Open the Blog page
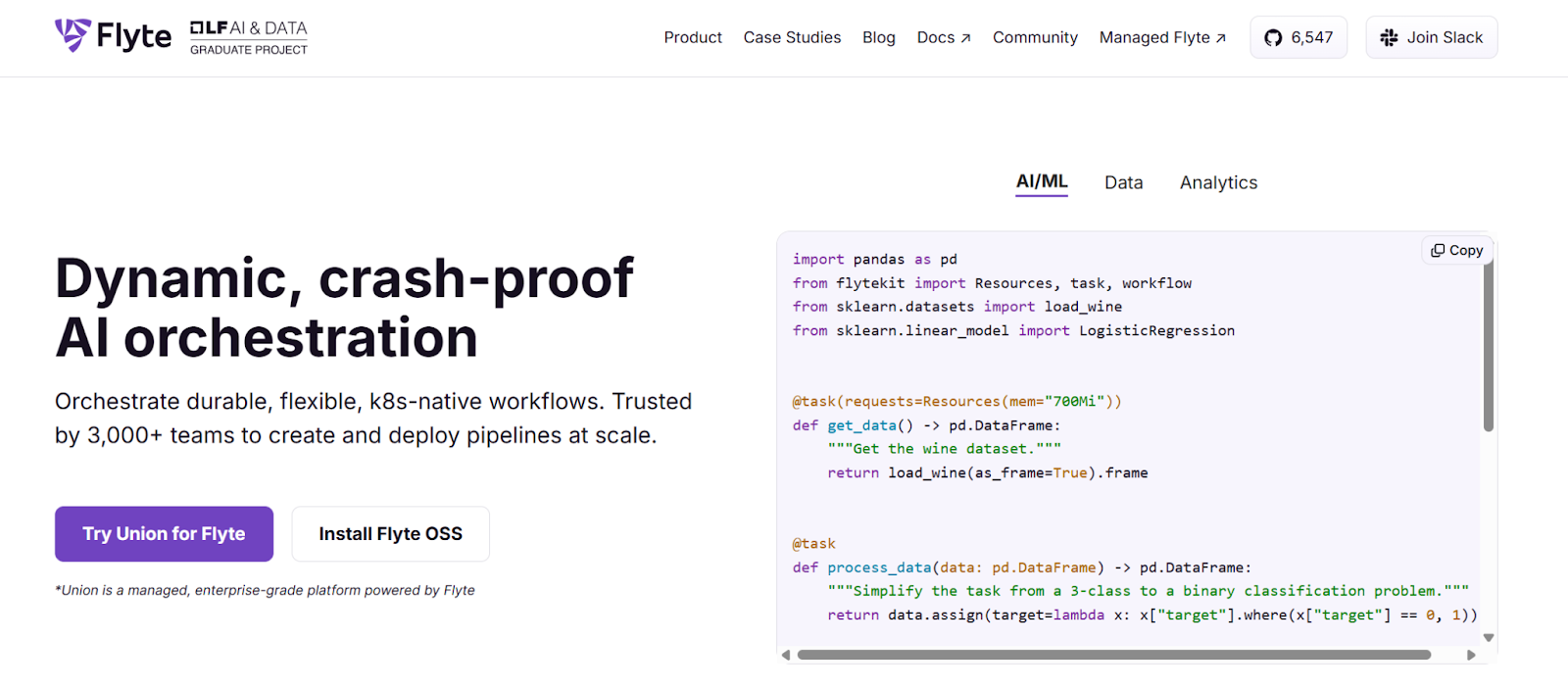The width and height of the screenshot is (1568, 691). click(x=879, y=37)
